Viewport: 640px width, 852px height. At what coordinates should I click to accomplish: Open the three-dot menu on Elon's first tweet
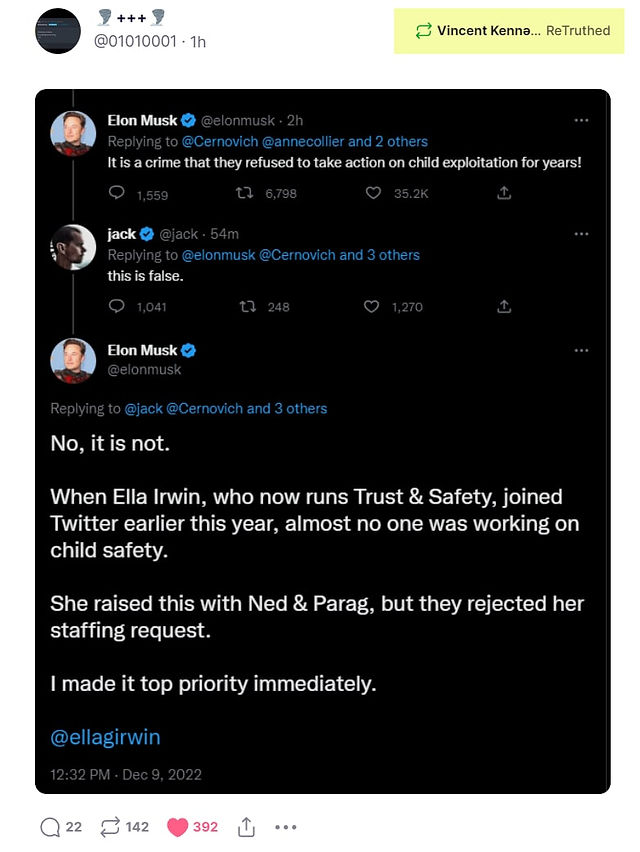tap(581, 121)
